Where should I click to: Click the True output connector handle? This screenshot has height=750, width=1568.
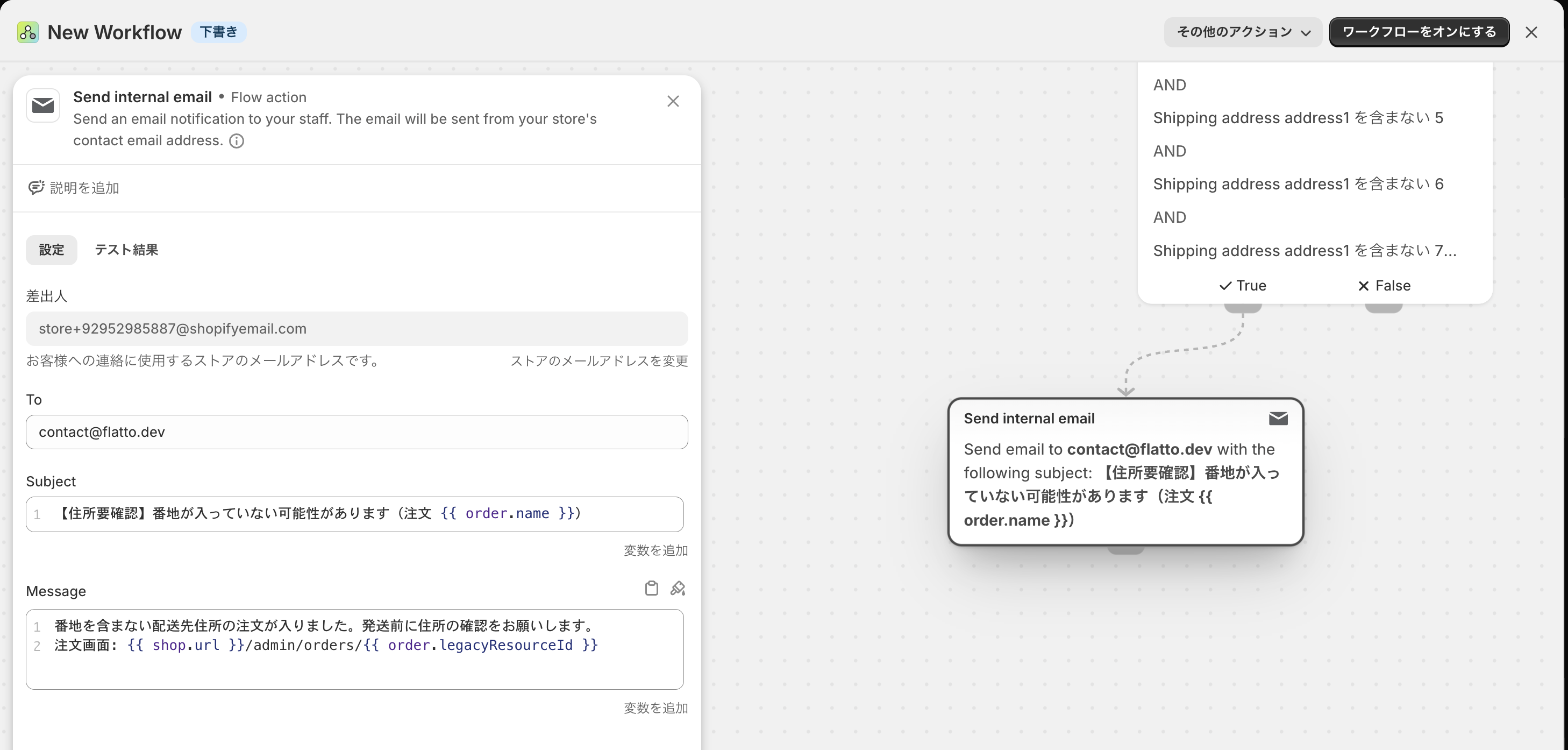tap(1243, 308)
